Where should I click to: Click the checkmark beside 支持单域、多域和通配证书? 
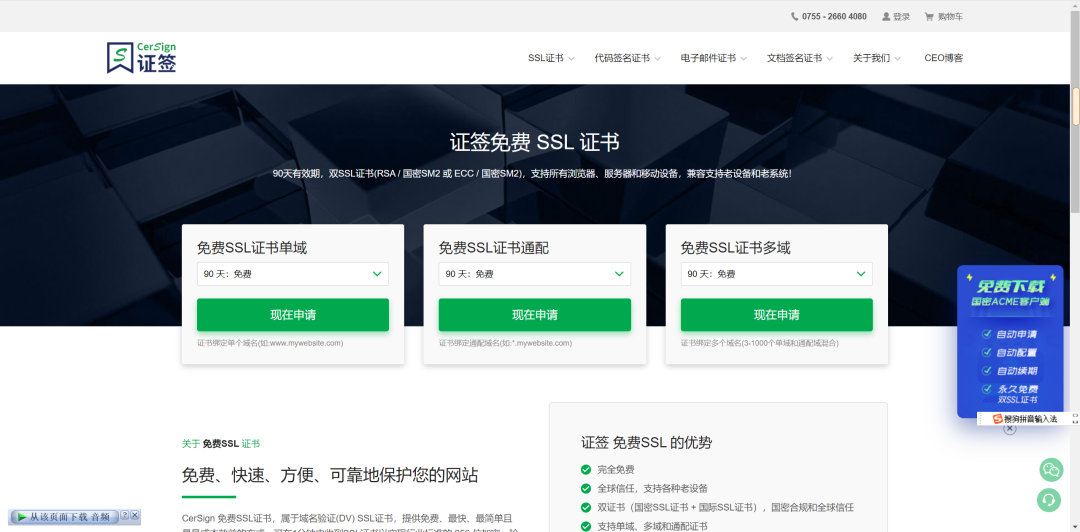click(x=586, y=526)
